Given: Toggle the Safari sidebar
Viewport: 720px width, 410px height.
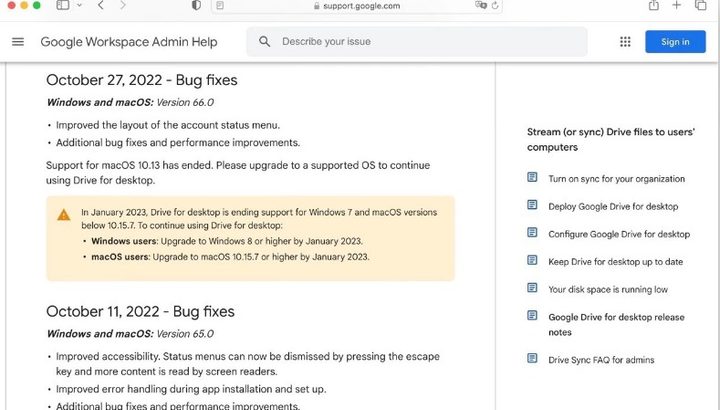Looking at the screenshot, I should tap(63, 6).
